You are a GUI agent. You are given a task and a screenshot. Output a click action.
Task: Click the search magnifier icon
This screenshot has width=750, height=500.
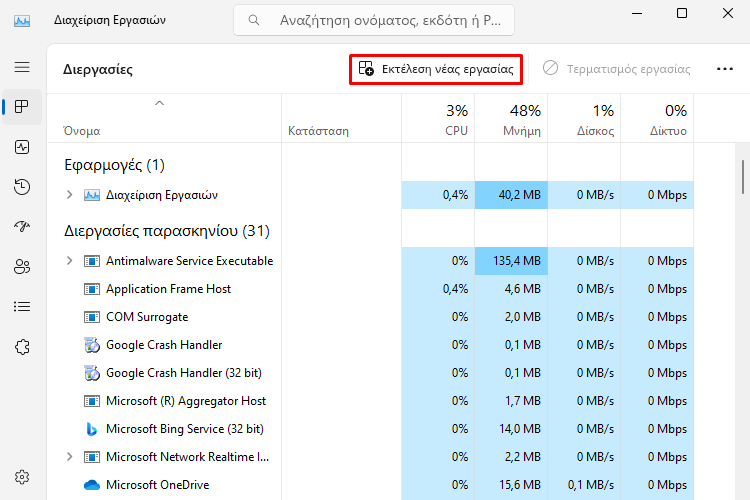(x=254, y=20)
